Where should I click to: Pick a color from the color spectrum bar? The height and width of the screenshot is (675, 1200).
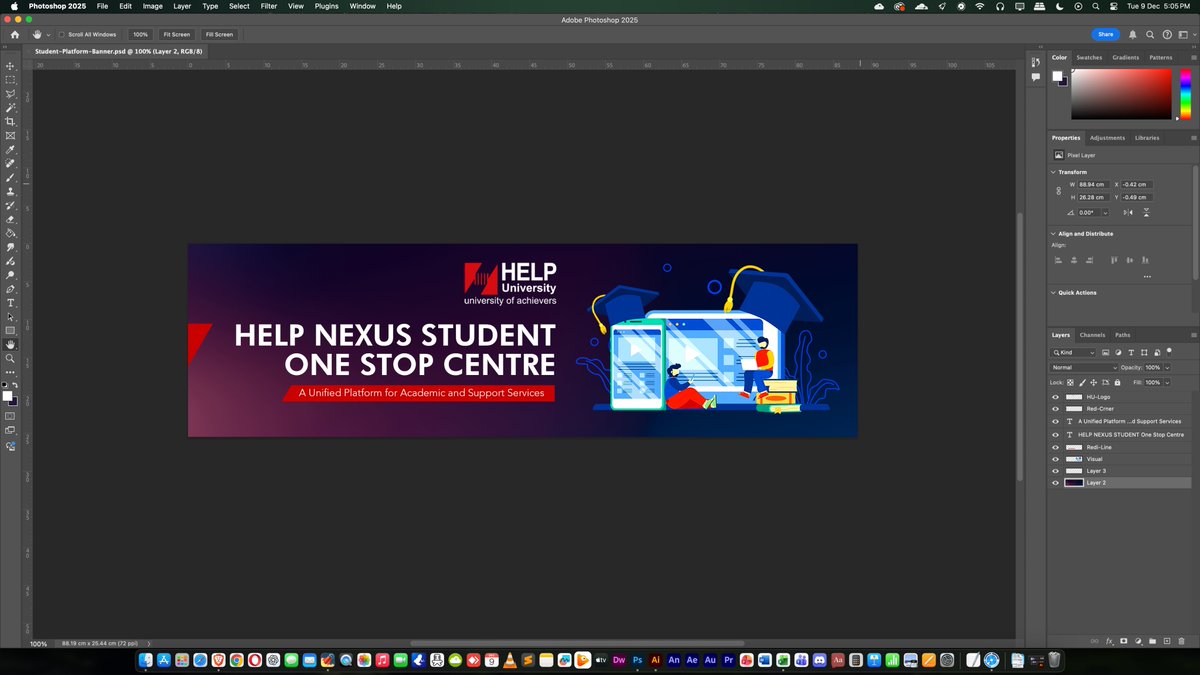pos(1185,95)
